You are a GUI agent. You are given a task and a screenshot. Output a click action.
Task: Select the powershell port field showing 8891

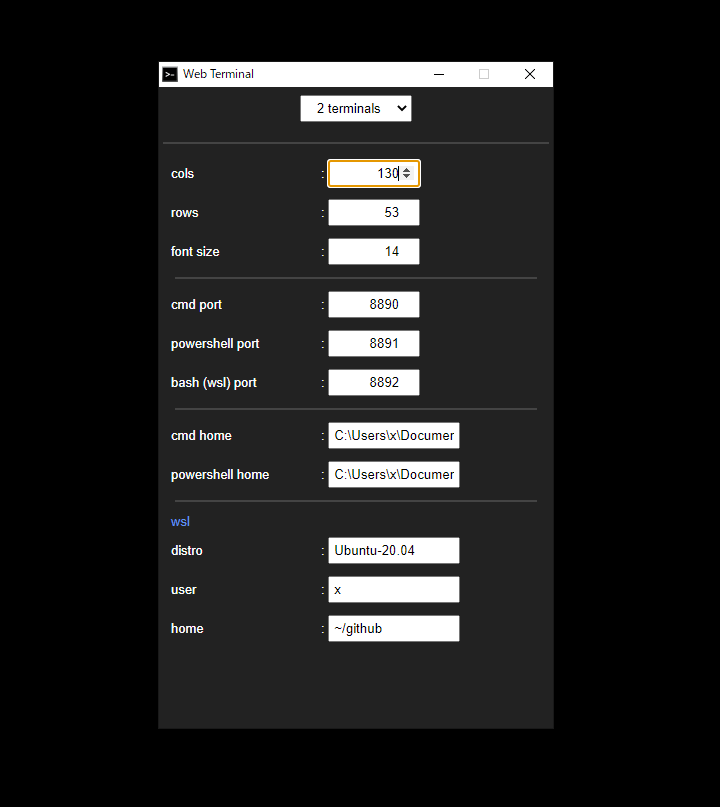(373, 343)
